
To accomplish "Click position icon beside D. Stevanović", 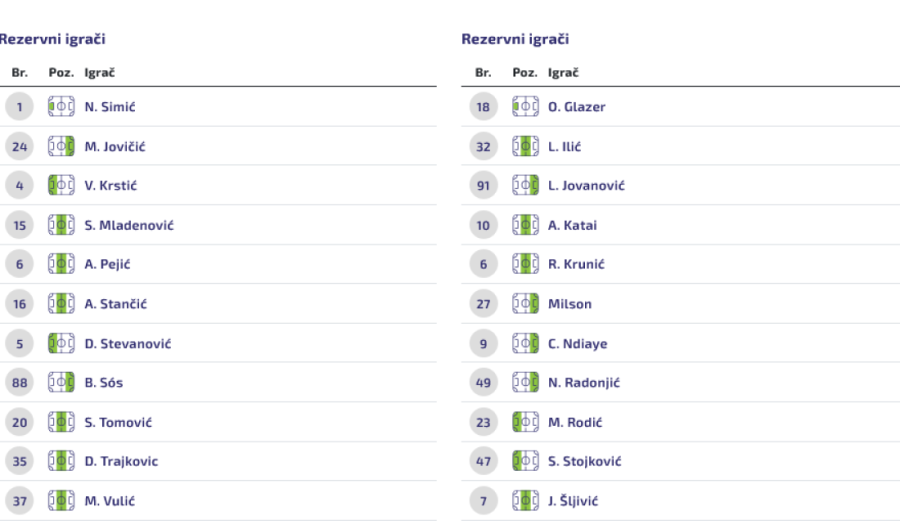I will point(62,343).
